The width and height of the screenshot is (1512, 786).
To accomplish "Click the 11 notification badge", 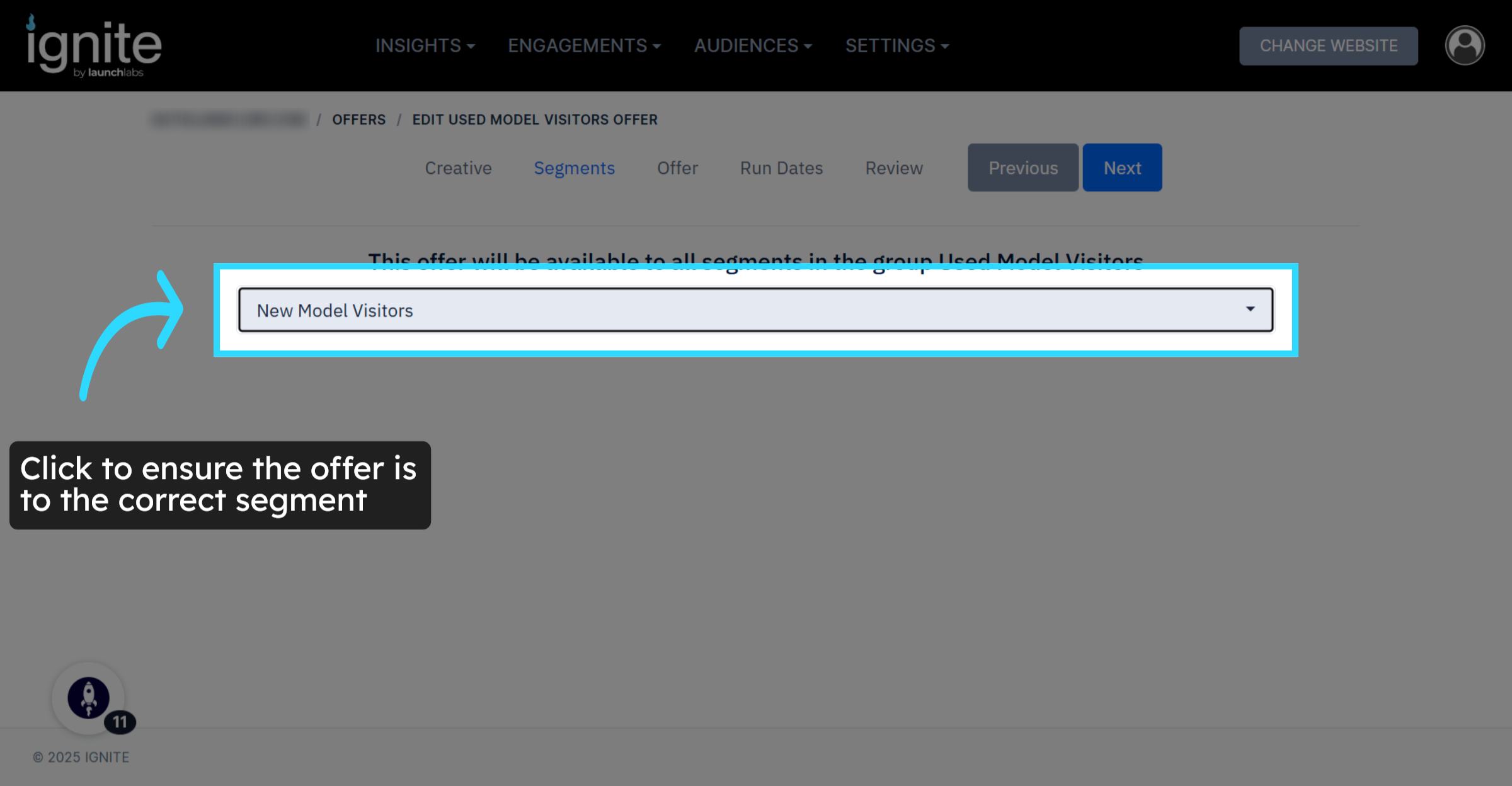I will pos(120,722).
